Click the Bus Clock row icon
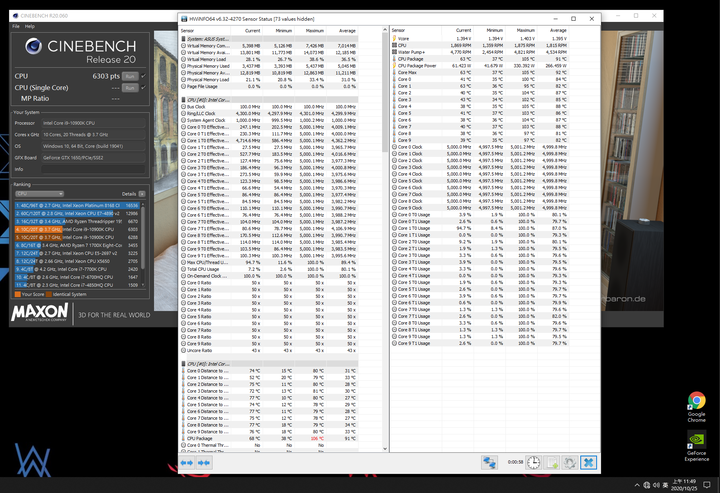Image resolution: width=720 pixels, height=493 pixels. 184,106
